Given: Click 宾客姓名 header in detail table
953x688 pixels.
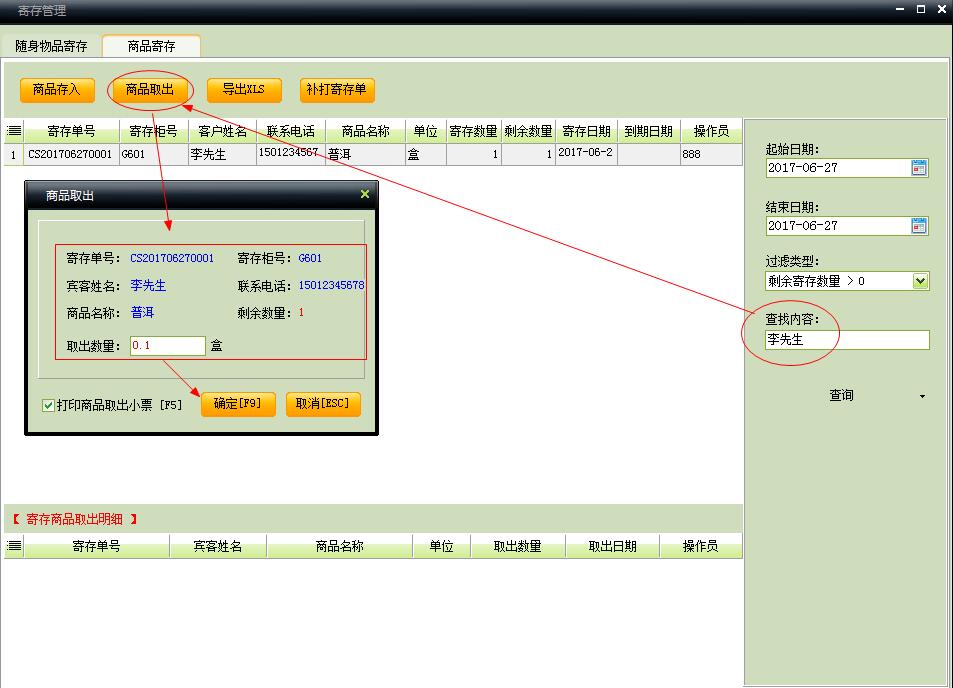Looking at the screenshot, I should pos(218,546).
